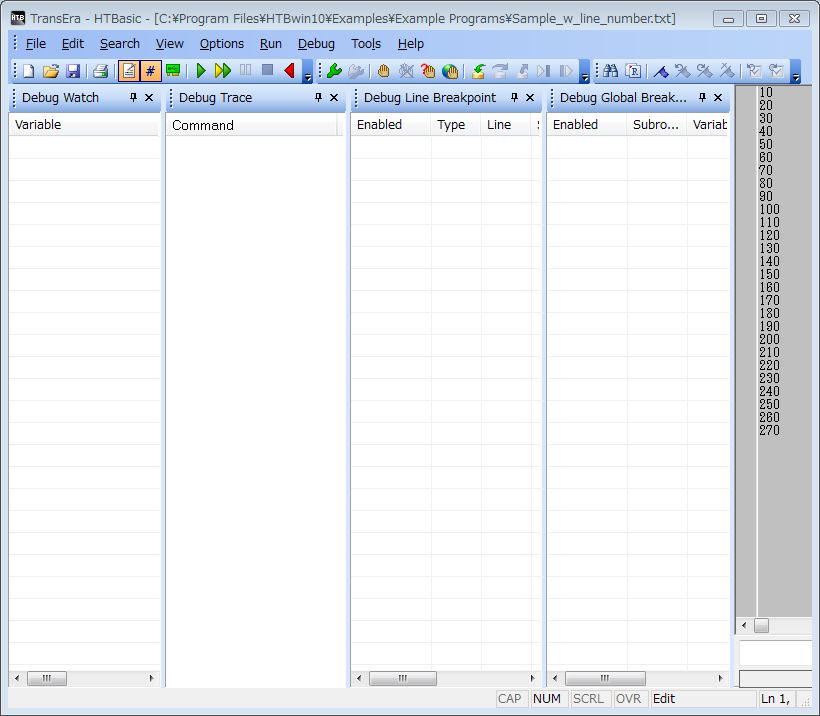The height and width of the screenshot is (716, 820).
Task: Pin the Debug Line Breakpoint panel
Action: [515, 97]
